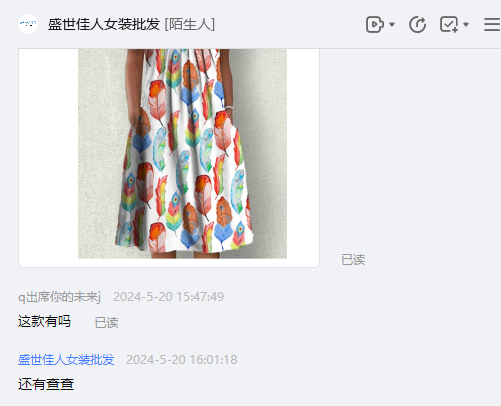Expand the video call options arrow
This screenshot has width=501, height=406.
pos(392,24)
